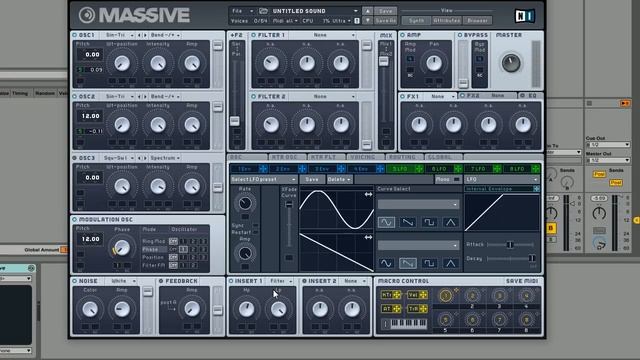Switch to KTR OSC tab
The image size is (640, 360).
[286, 157]
